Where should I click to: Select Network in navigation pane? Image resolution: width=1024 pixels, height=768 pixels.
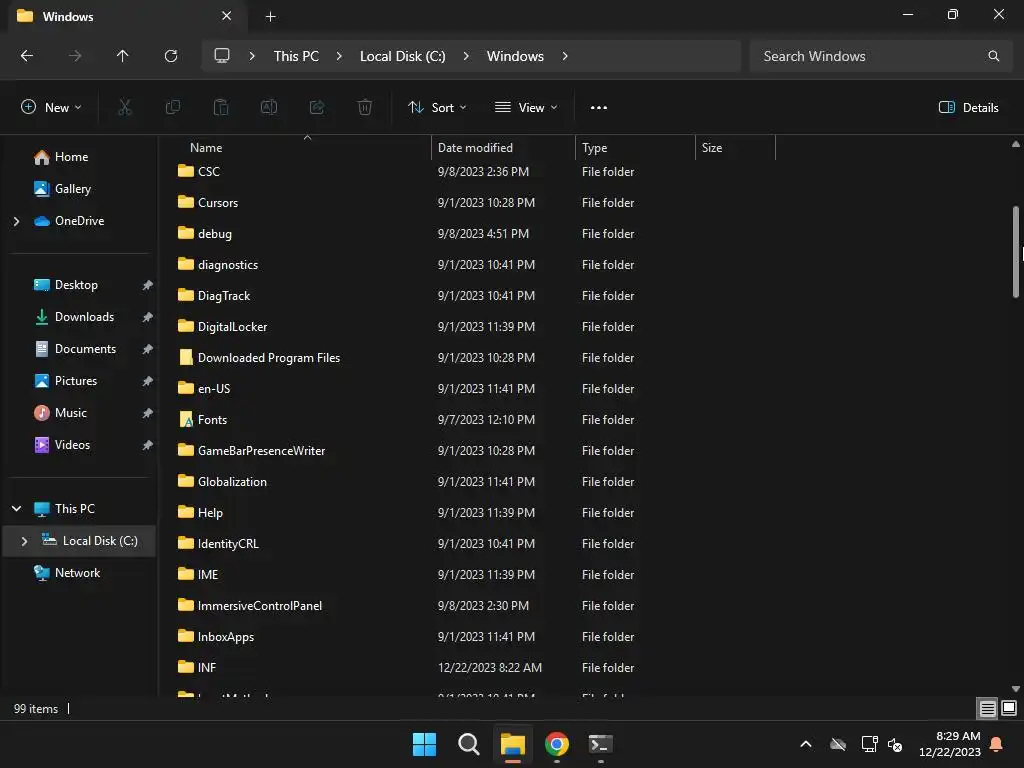(x=78, y=573)
